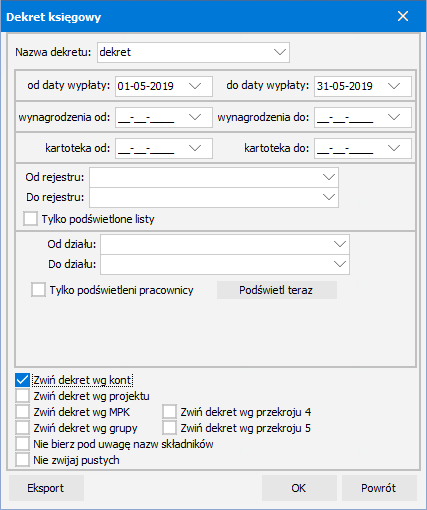Enable Tylko podświetlone listy checkbox

(30, 219)
